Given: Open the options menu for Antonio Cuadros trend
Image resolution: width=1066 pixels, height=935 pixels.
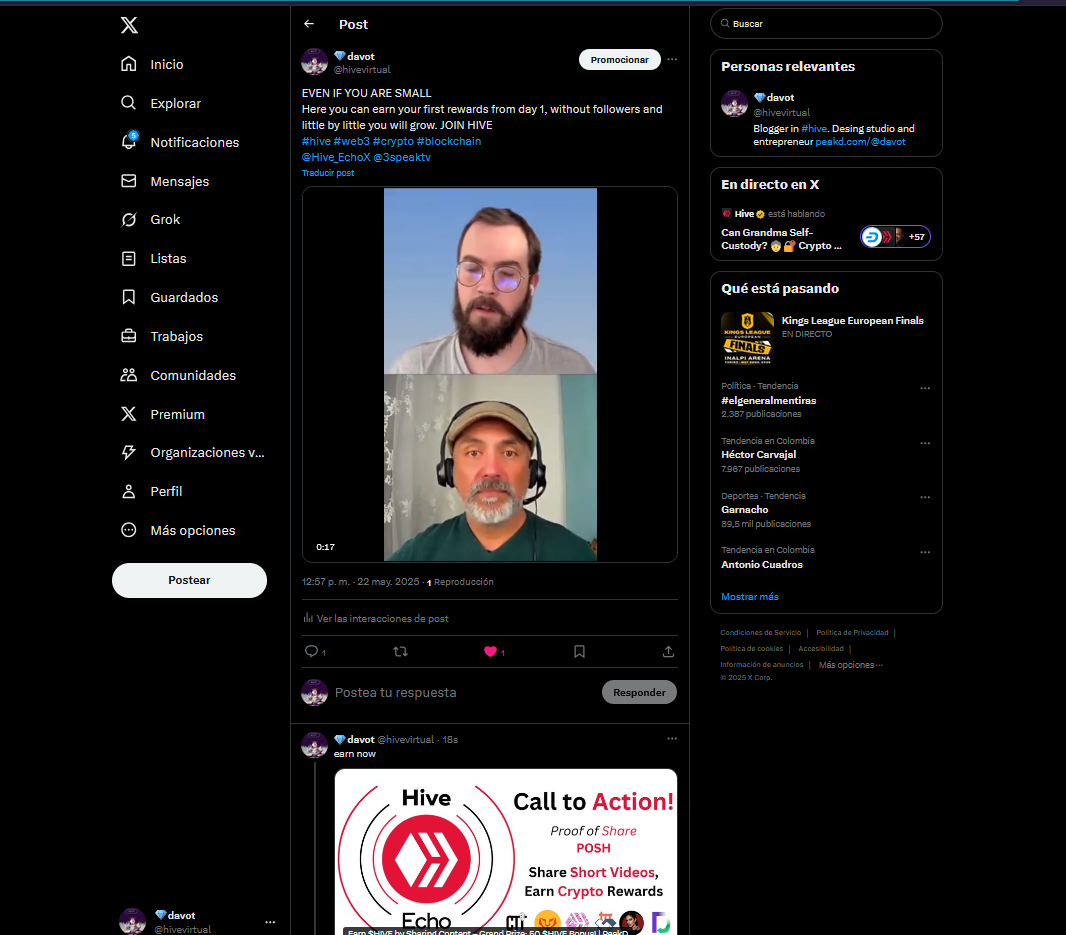Looking at the screenshot, I should 925,551.
